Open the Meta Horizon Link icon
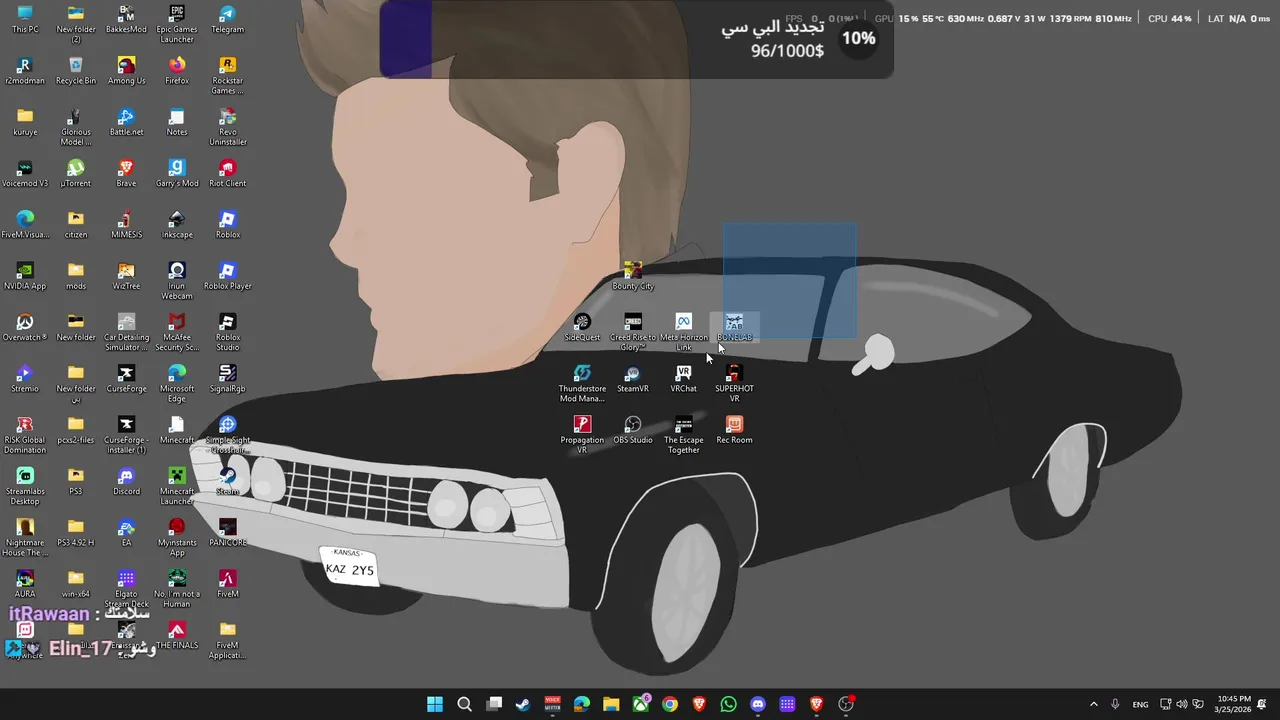The width and height of the screenshot is (1280, 720). [683, 332]
